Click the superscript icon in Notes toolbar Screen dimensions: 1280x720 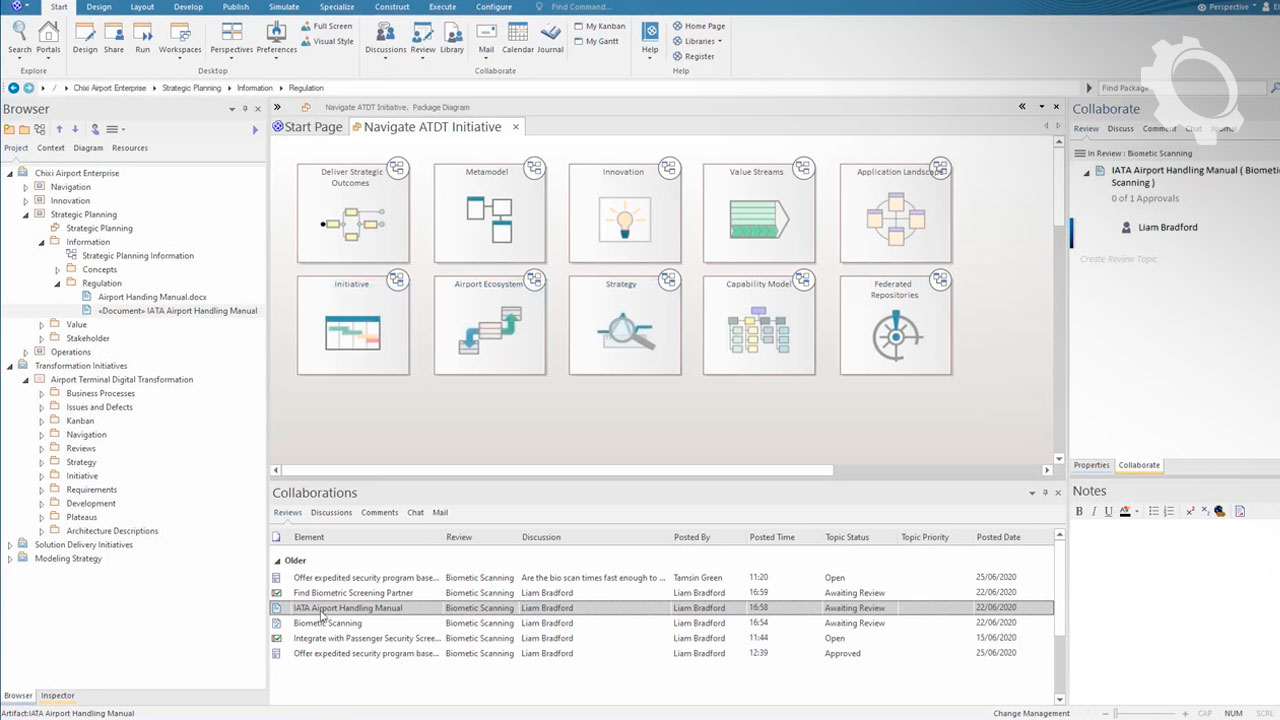click(x=1190, y=511)
